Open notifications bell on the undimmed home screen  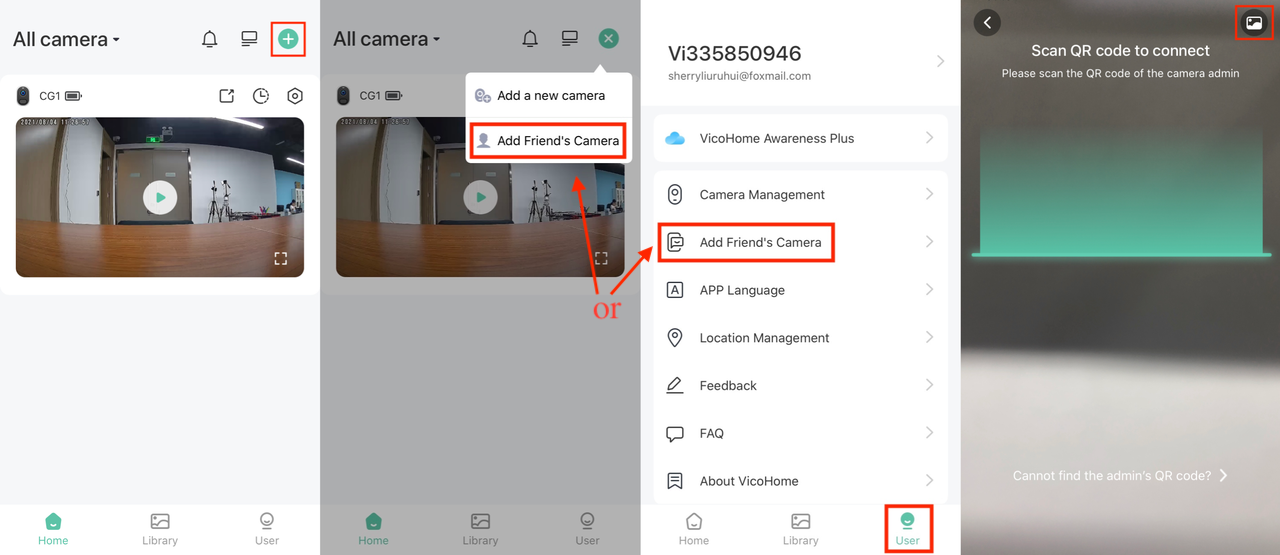[209, 39]
